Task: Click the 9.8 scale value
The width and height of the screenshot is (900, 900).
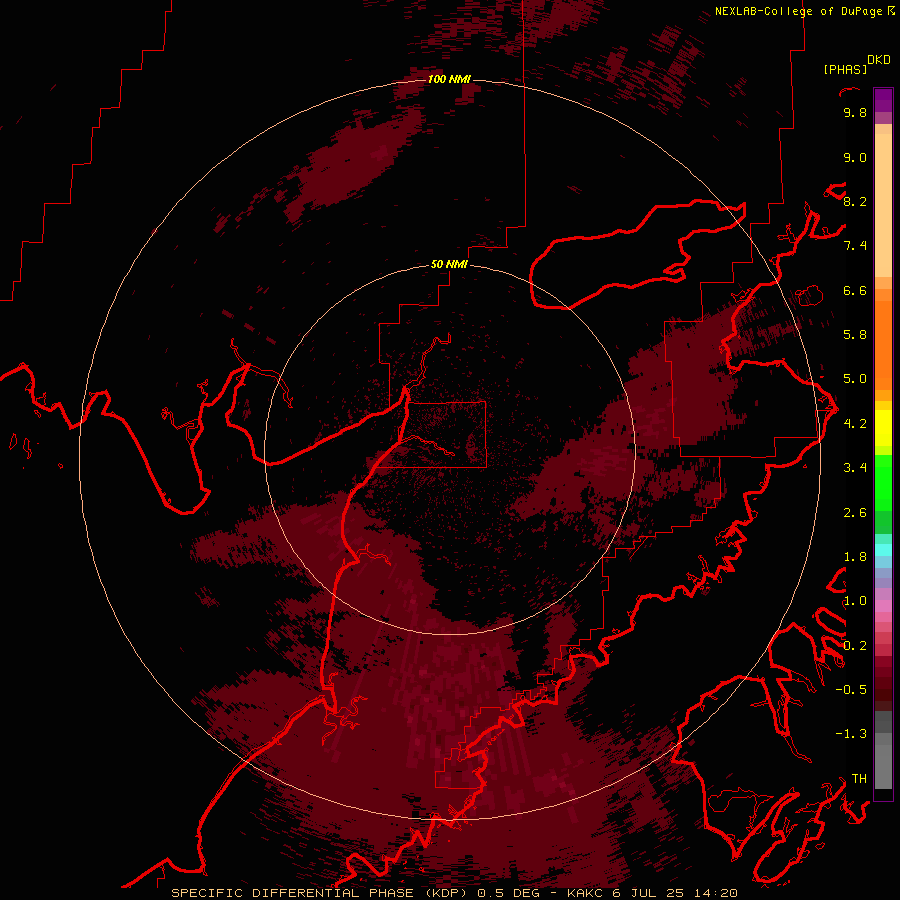Action: click(855, 112)
